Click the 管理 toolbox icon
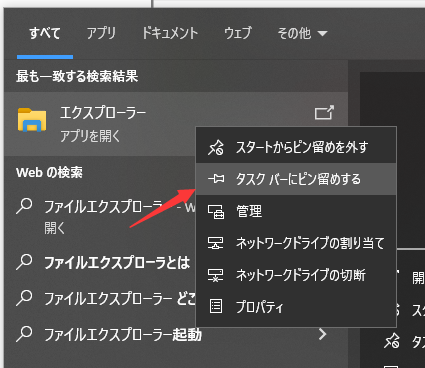This screenshot has width=425, height=368. click(216, 212)
